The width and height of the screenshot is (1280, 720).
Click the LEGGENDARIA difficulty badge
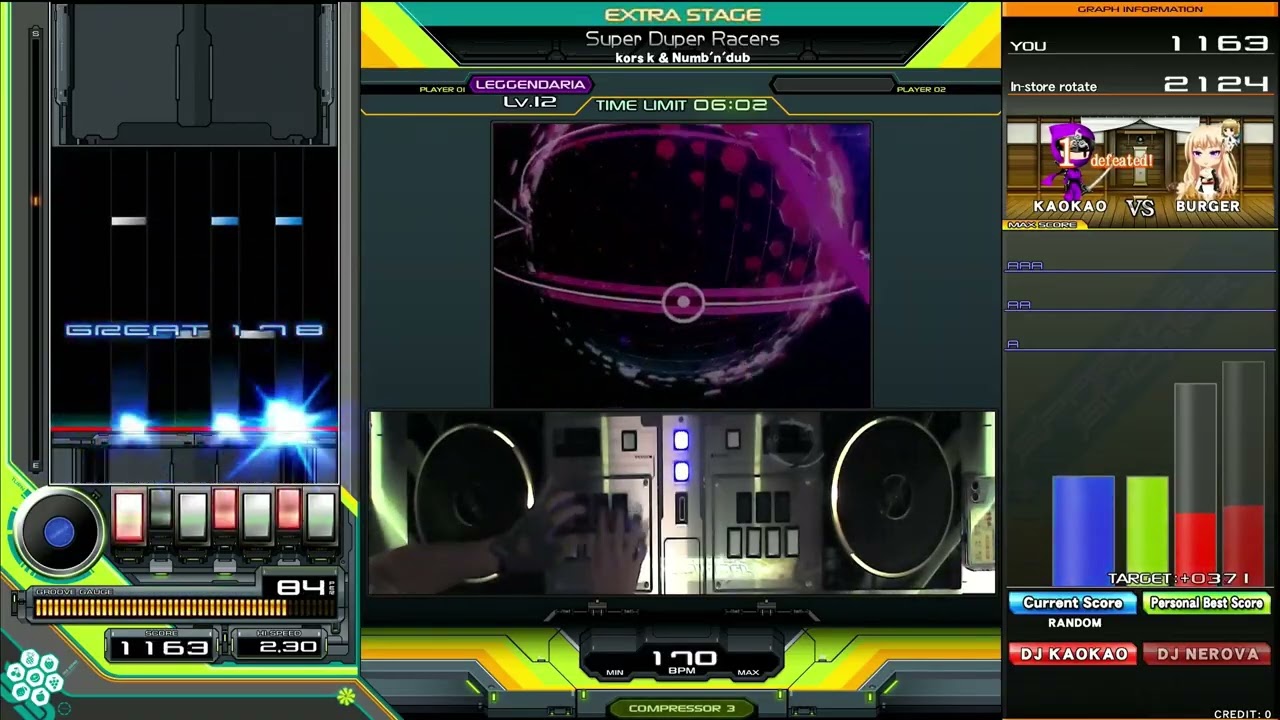531,85
